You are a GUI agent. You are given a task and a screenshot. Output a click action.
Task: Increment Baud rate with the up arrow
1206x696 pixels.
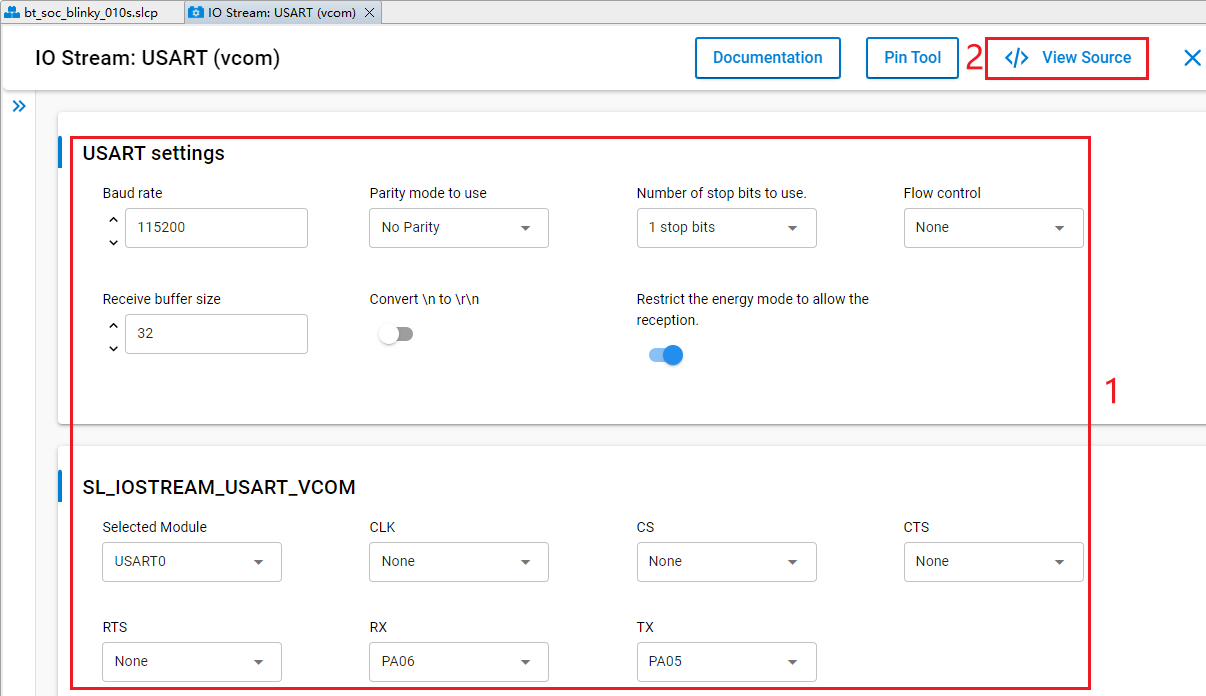113,218
